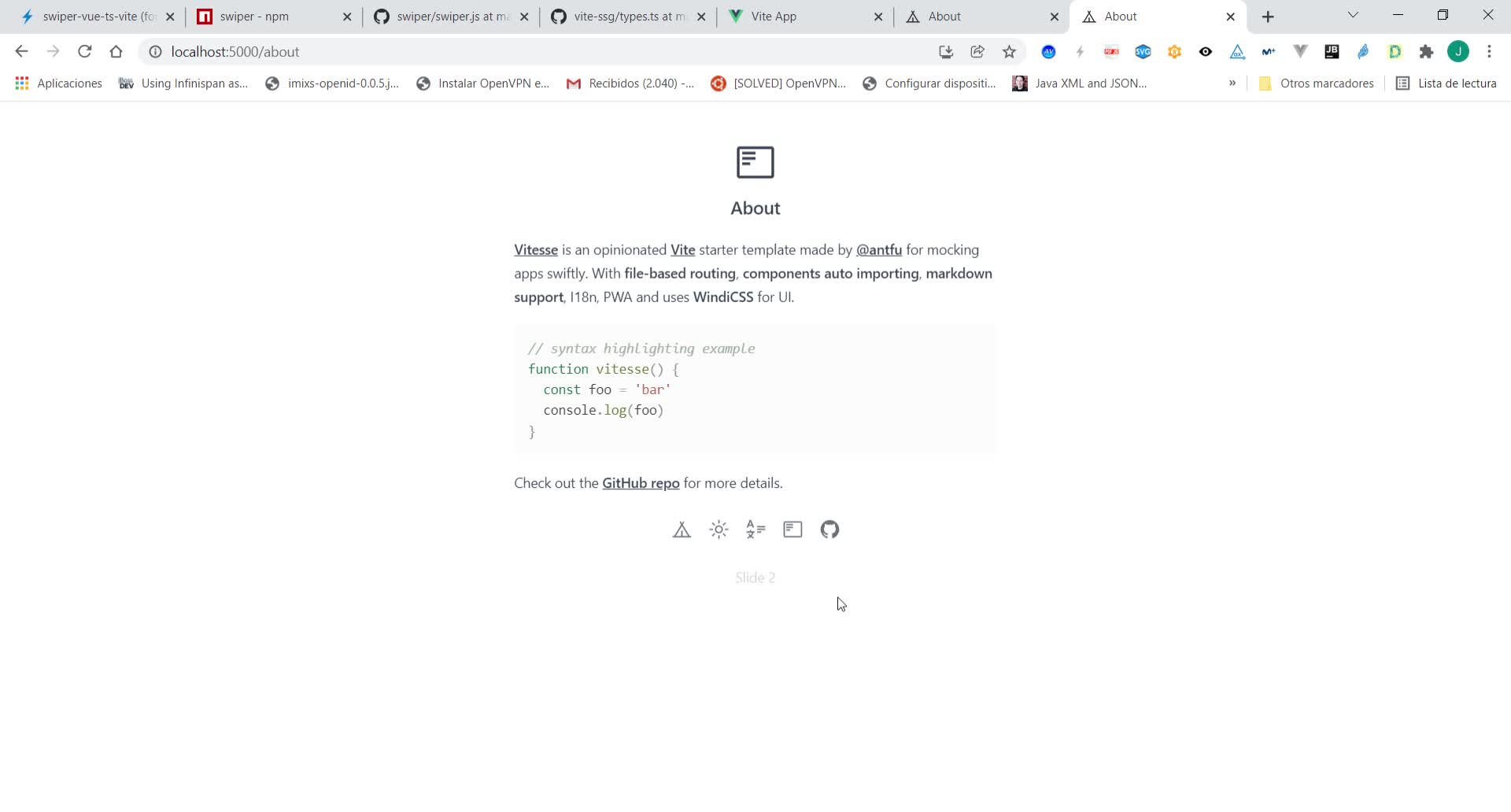Click the SVG extension icon in the toolbar
This screenshot has height=812, width=1511.
tap(1143, 52)
